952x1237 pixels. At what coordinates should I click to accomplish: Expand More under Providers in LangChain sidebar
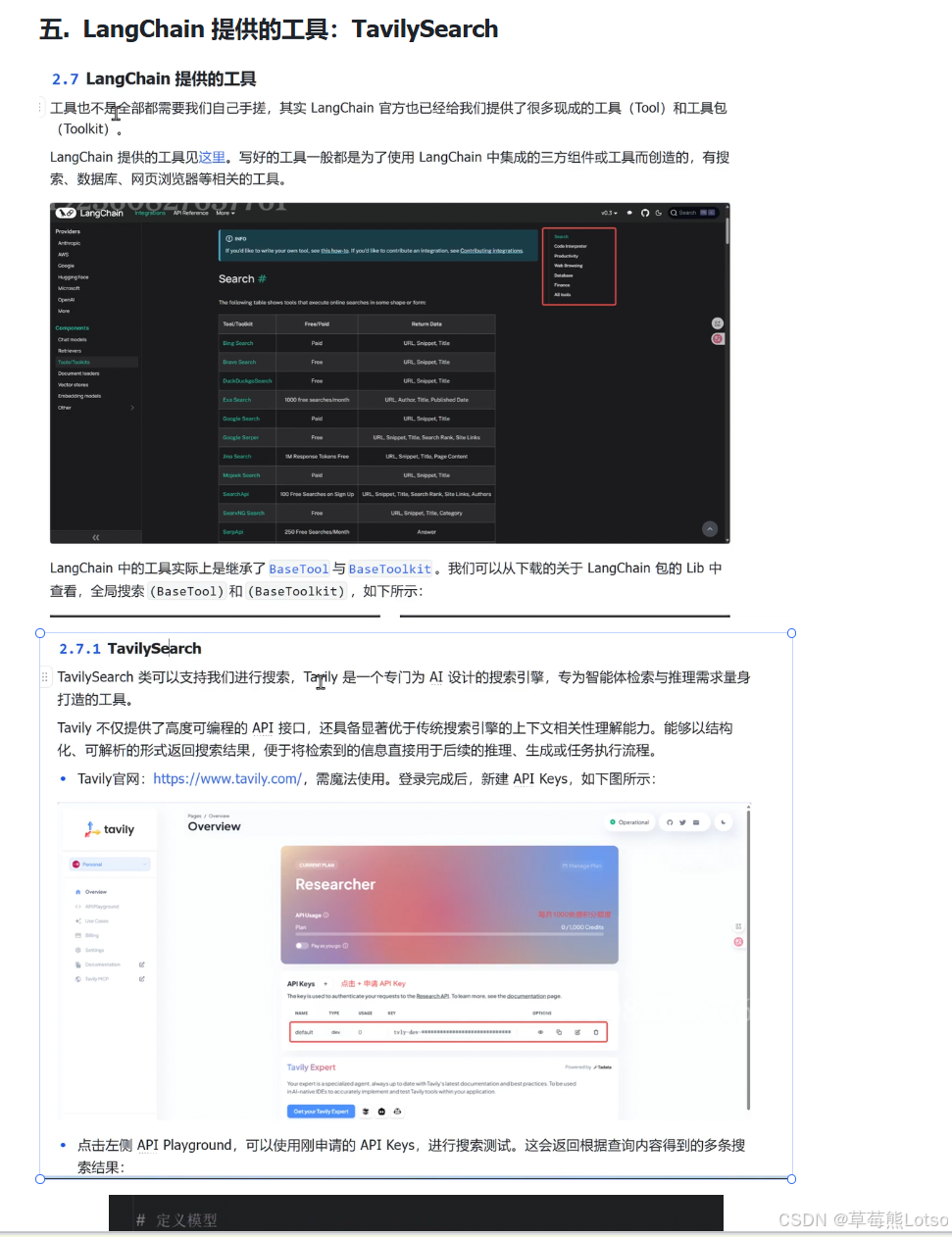pyautogui.click(x=64, y=311)
